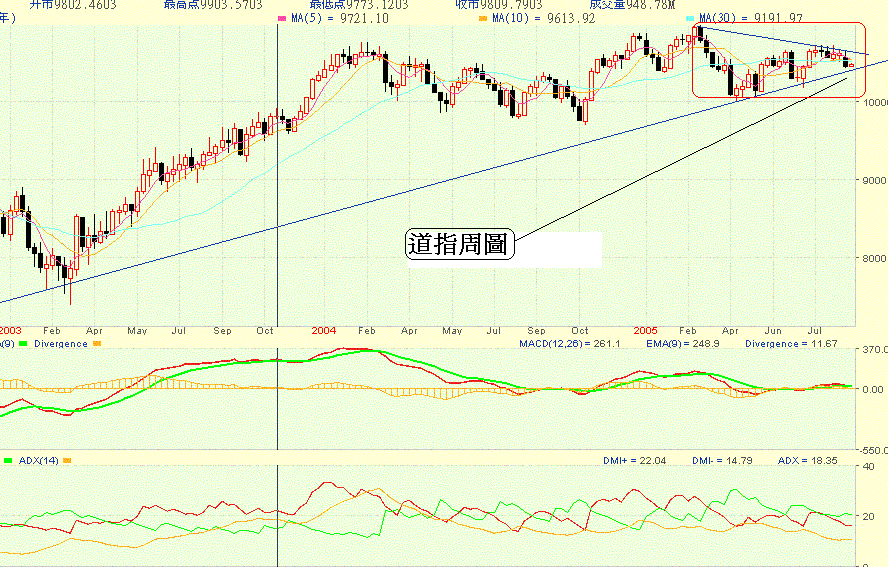Click the pink MA(5) legend swatch
The image size is (888, 567).
282,19
